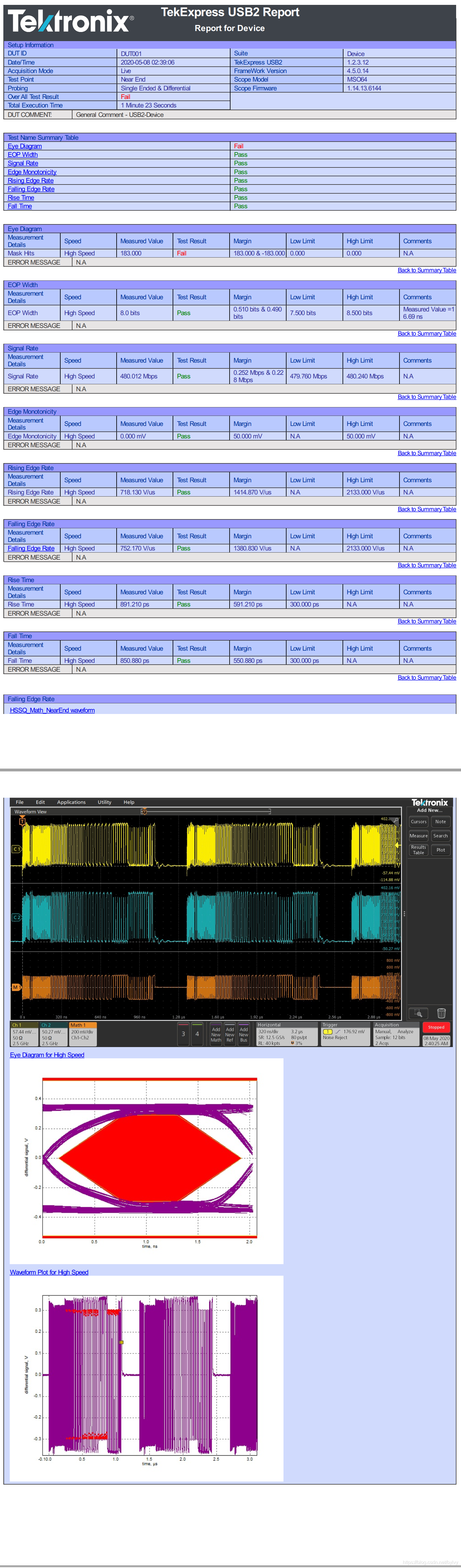Click Back to Summary Table under Eye Diagram
Viewport: 461px width, 1568px height.
pyautogui.click(x=427, y=270)
